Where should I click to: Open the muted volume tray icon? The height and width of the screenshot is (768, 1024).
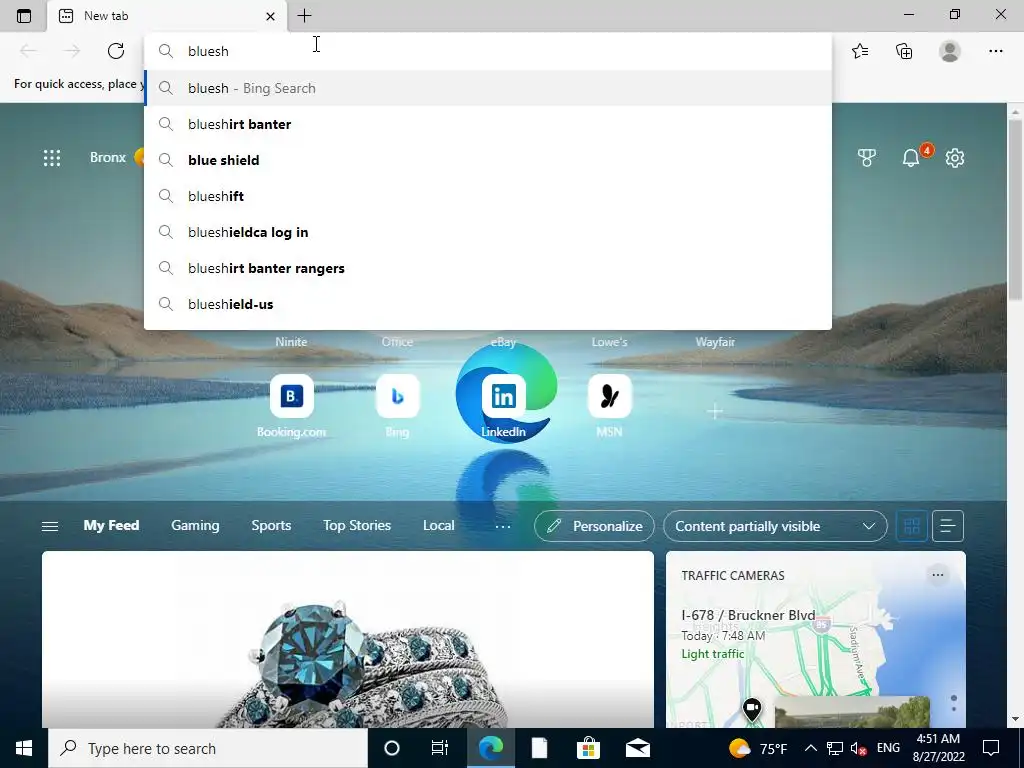858,748
